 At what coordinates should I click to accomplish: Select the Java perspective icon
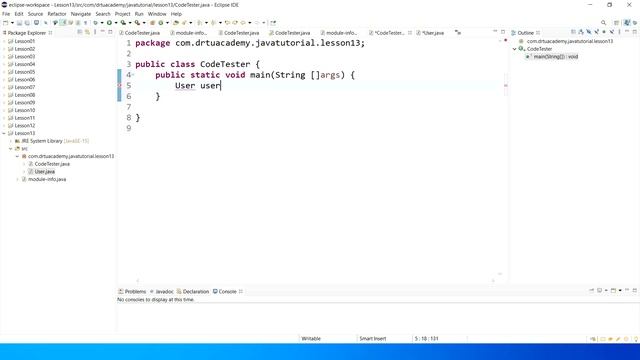tap(627, 23)
